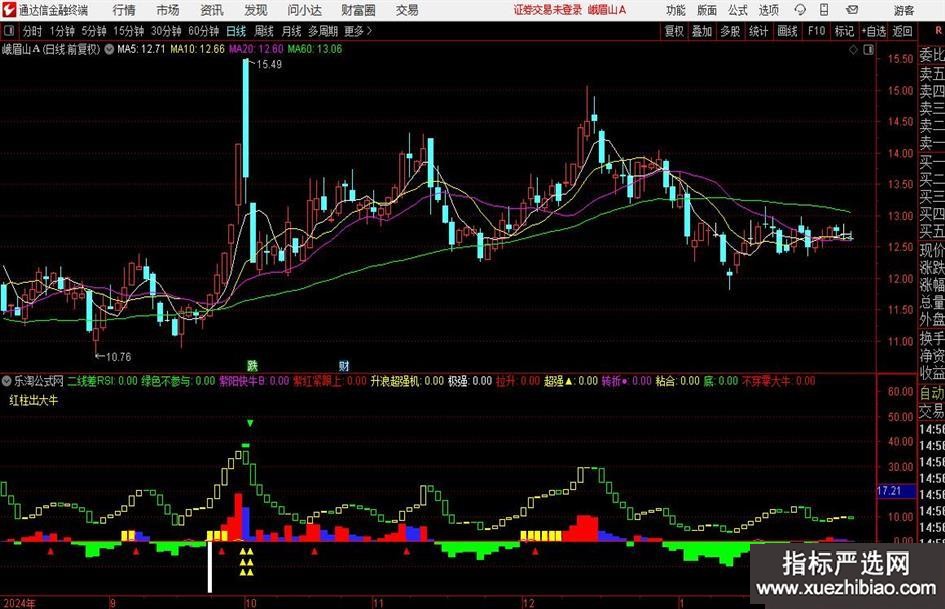Toggle 叠加 overlay comparison

coord(702,31)
